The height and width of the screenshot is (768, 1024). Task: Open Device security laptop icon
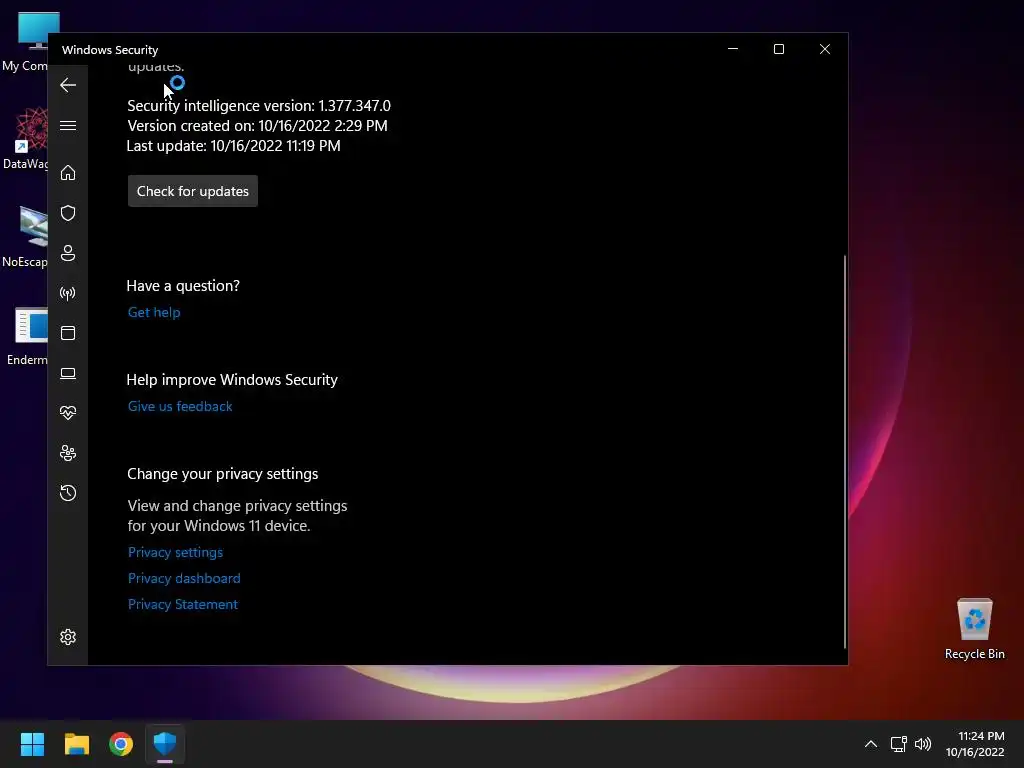68,373
